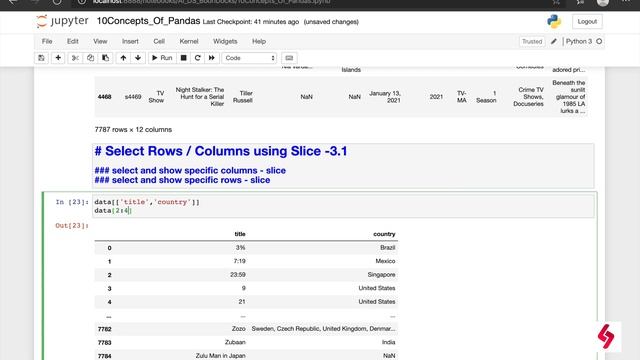Image resolution: width=640 pixels, height=360 pixels.
Task: Click the browser reload icon
Action: (57, 2)
